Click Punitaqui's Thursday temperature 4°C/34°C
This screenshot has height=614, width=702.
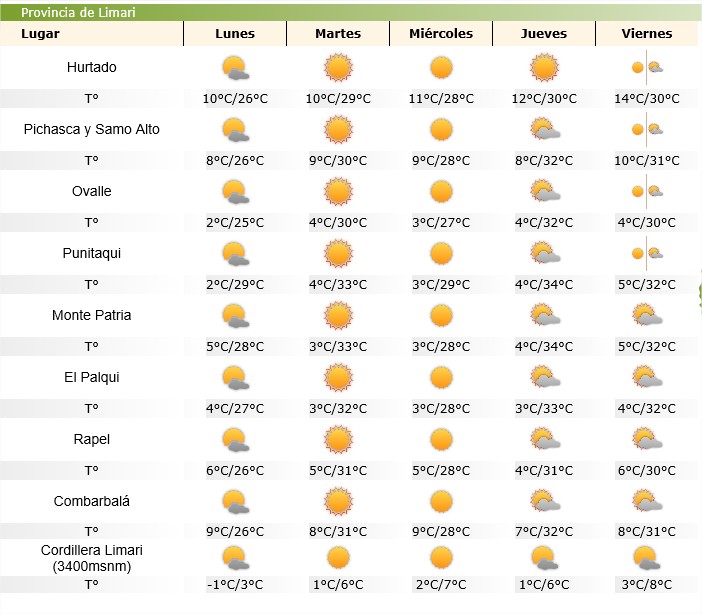coord(544,284)
